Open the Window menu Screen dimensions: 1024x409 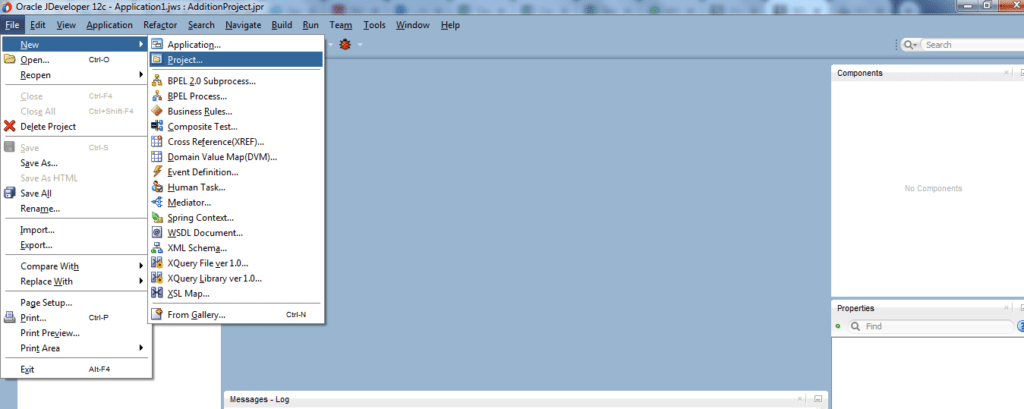413,25
